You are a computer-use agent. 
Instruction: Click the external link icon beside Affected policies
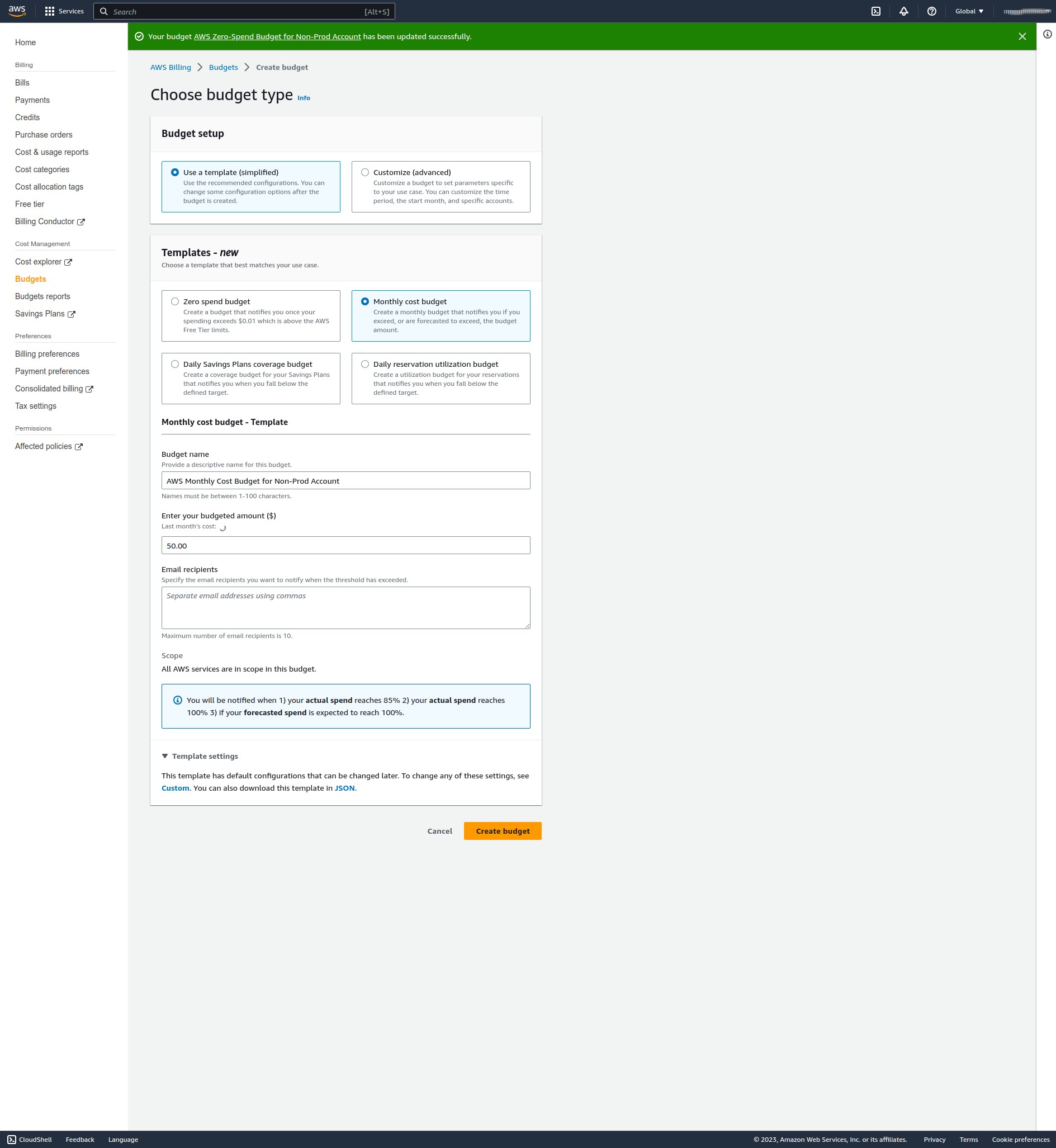click(x=79, y=447)
